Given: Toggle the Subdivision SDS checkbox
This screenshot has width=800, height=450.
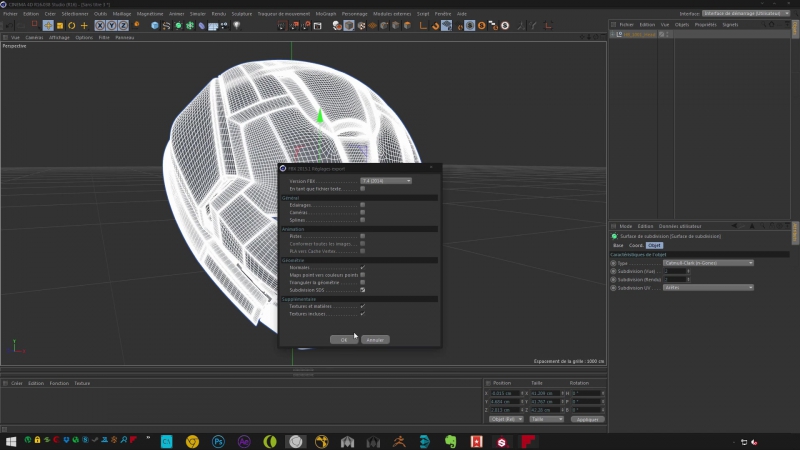Looking at the screenshot, I should click(363, 290).
